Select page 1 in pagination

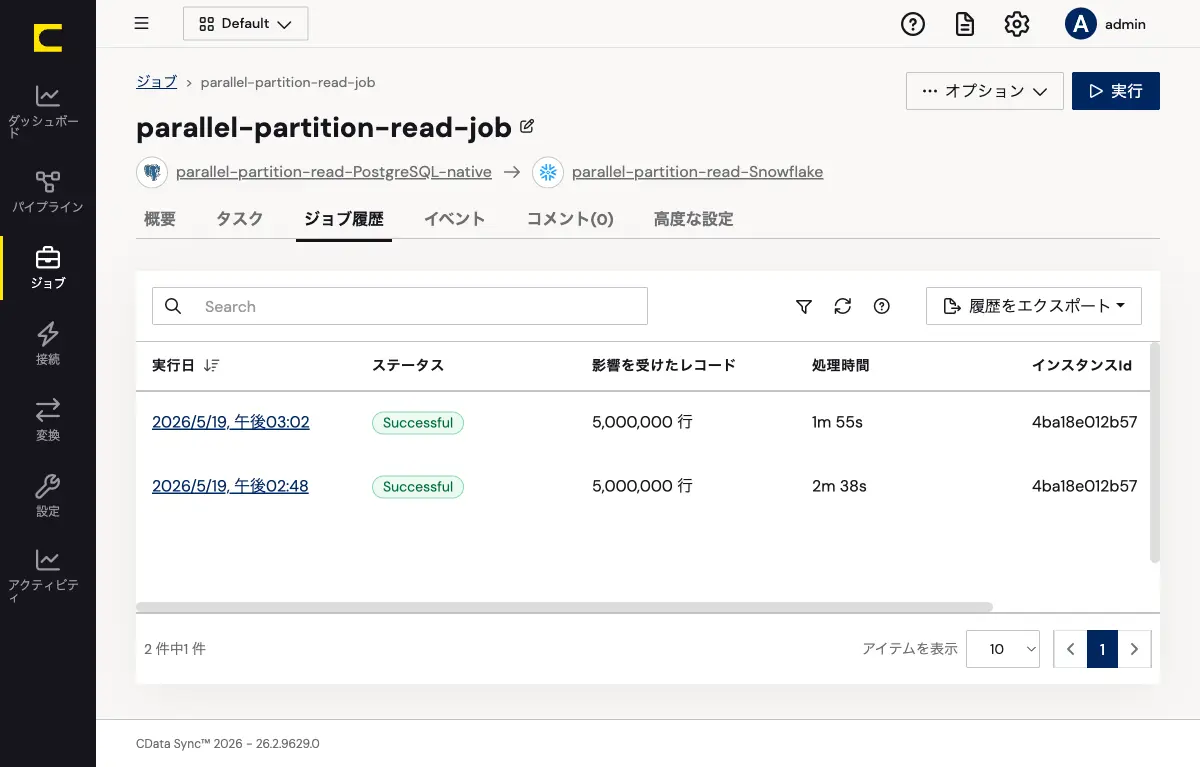[x=1102, y=649]
